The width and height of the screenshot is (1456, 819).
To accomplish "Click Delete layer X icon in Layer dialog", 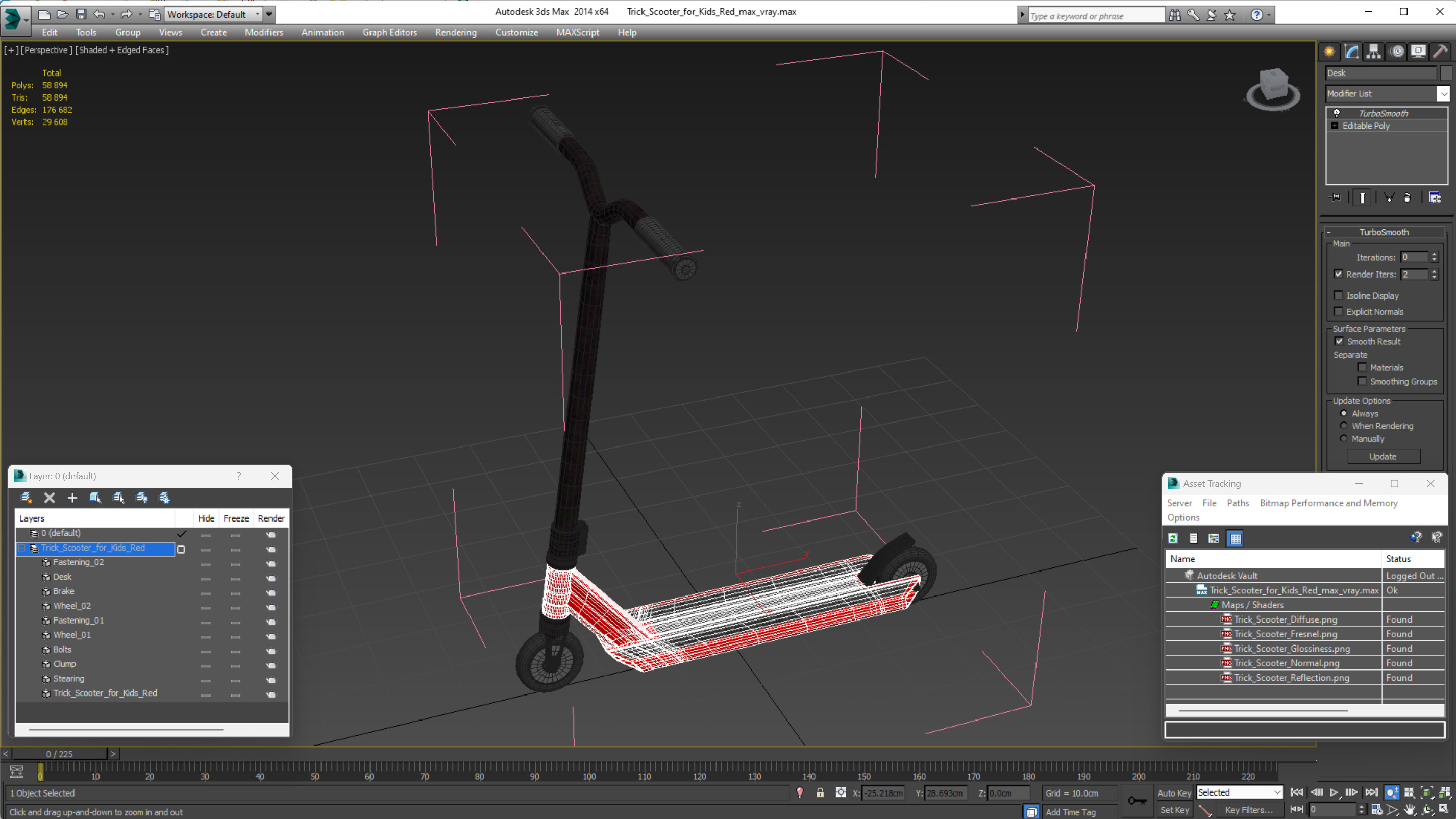I will pos(50,498).
